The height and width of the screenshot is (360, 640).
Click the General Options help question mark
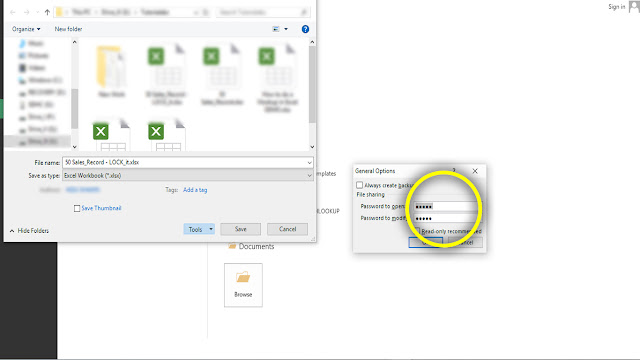pyautogui.click(x=454, y=171)
